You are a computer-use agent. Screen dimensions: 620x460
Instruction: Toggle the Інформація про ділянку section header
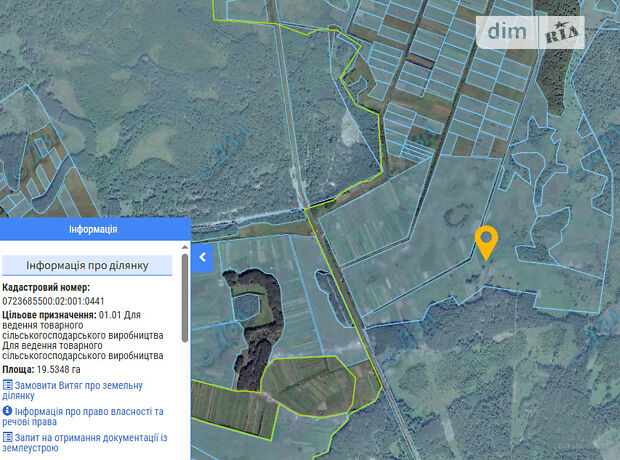coord(87,265)
